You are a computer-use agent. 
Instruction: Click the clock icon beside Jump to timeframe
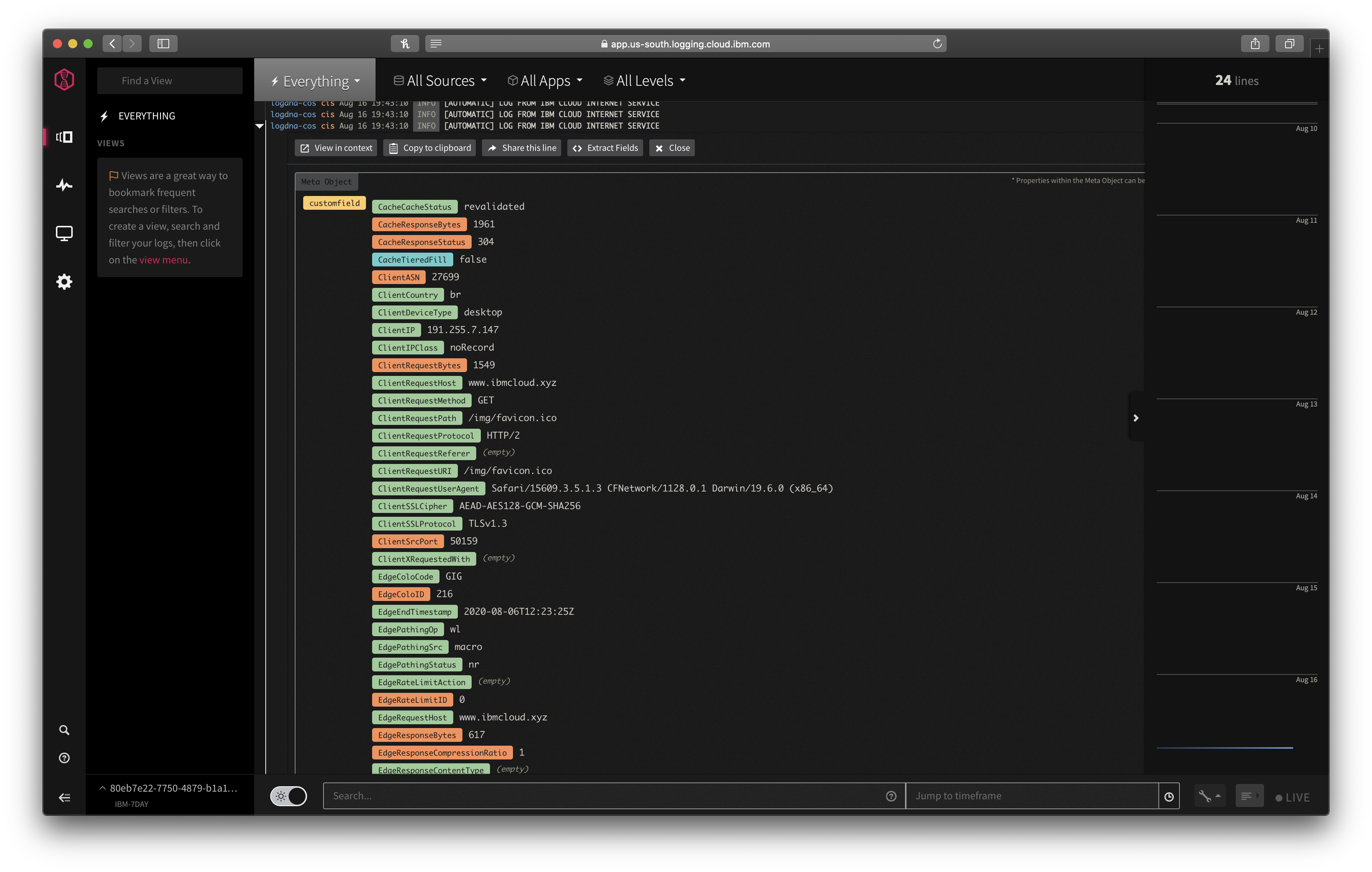(x=1169, y=796)
